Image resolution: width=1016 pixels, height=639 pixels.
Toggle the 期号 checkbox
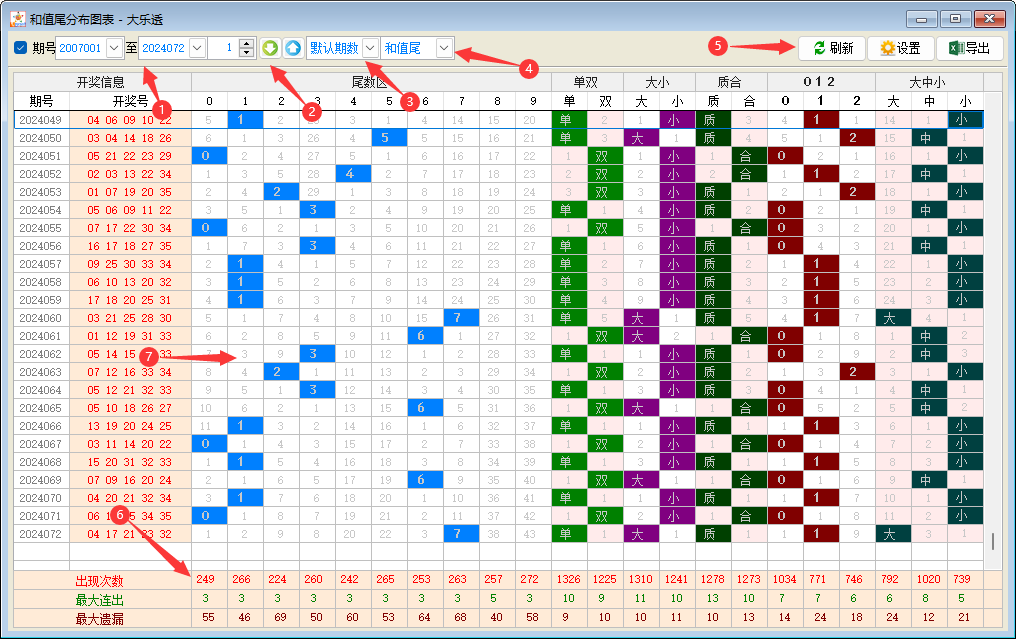pos(20,48)
